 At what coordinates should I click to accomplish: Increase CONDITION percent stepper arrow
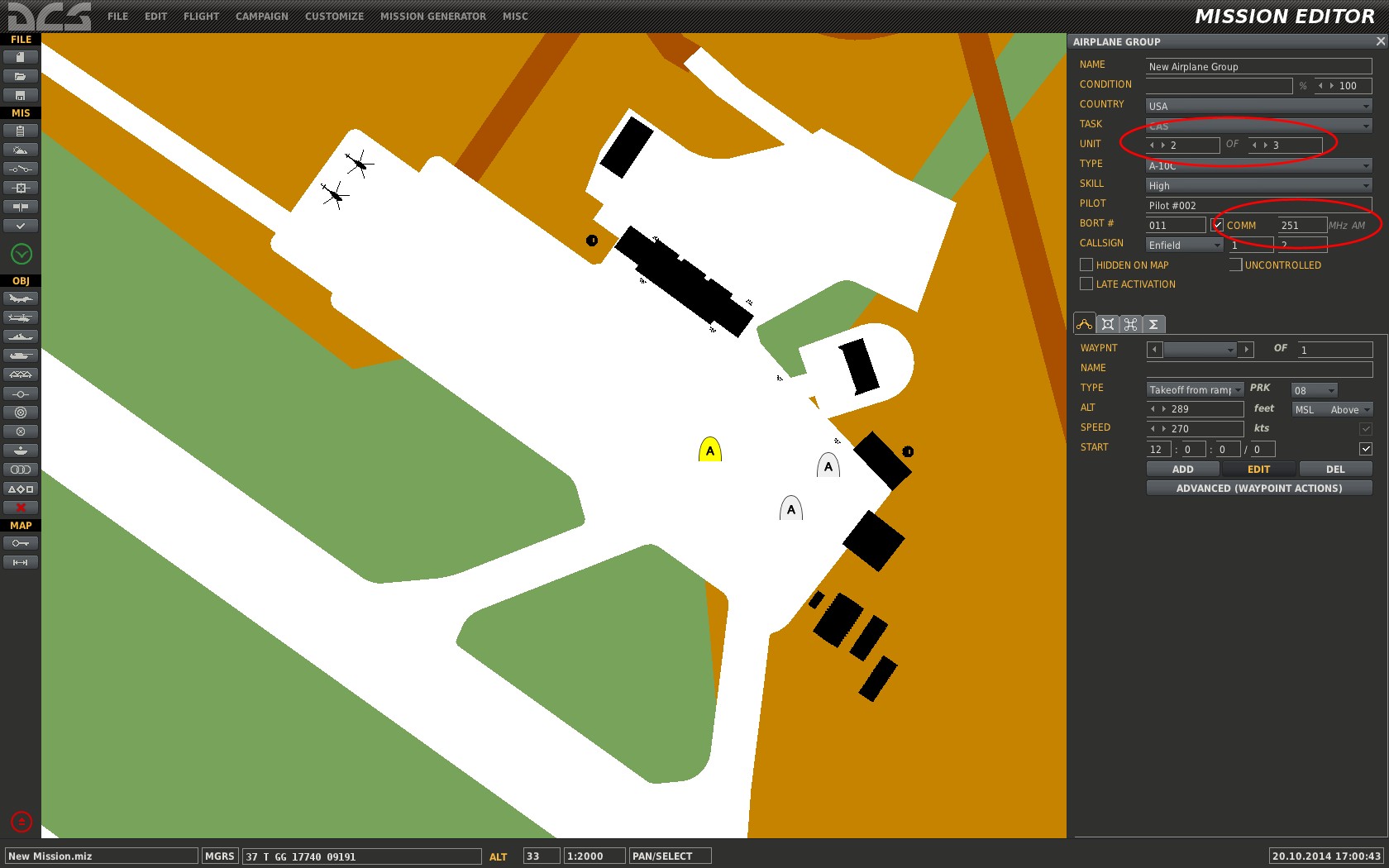pyautogui.click(x=1332, y=86)
